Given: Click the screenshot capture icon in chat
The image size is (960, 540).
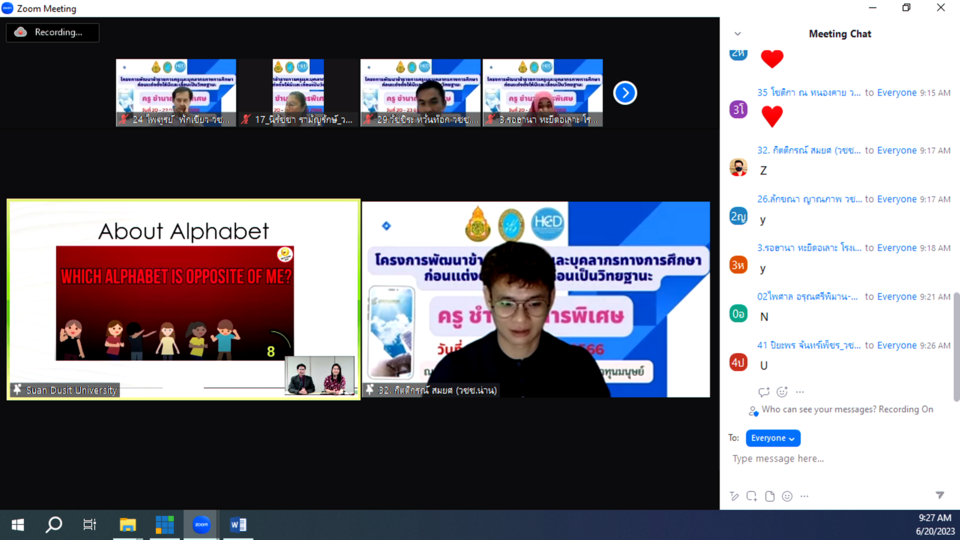Looking at the screenshot, I should click(751, 496).
